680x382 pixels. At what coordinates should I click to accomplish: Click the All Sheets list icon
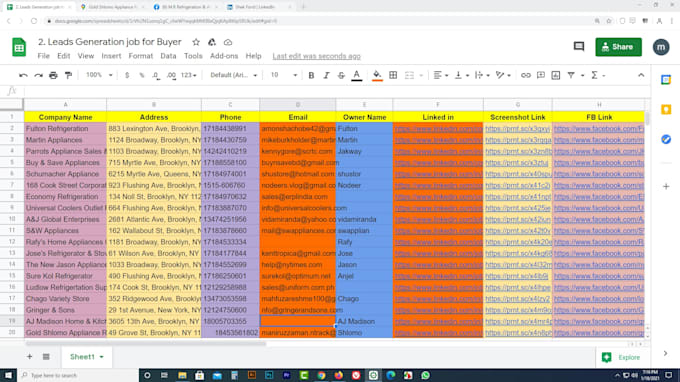tap(46, 356)
